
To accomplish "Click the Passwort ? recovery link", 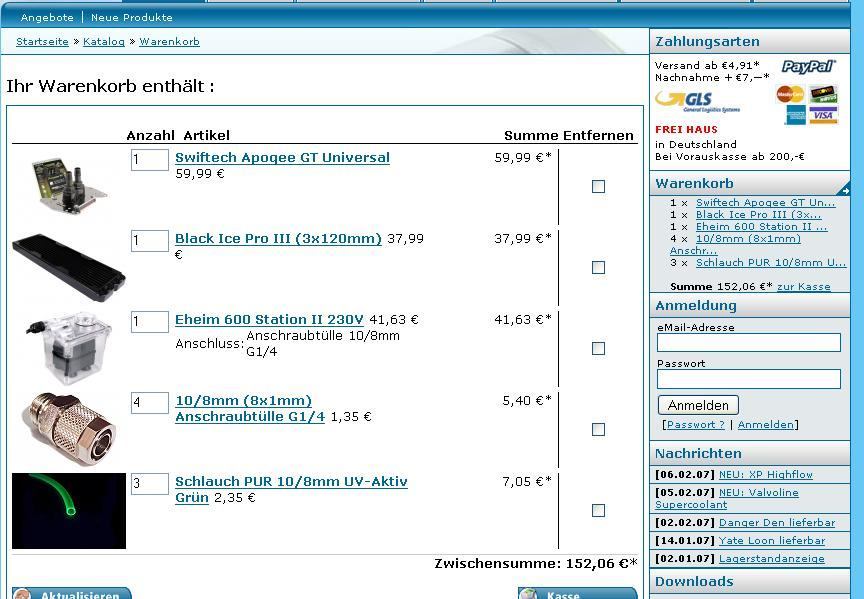I will tap(695, 425).
